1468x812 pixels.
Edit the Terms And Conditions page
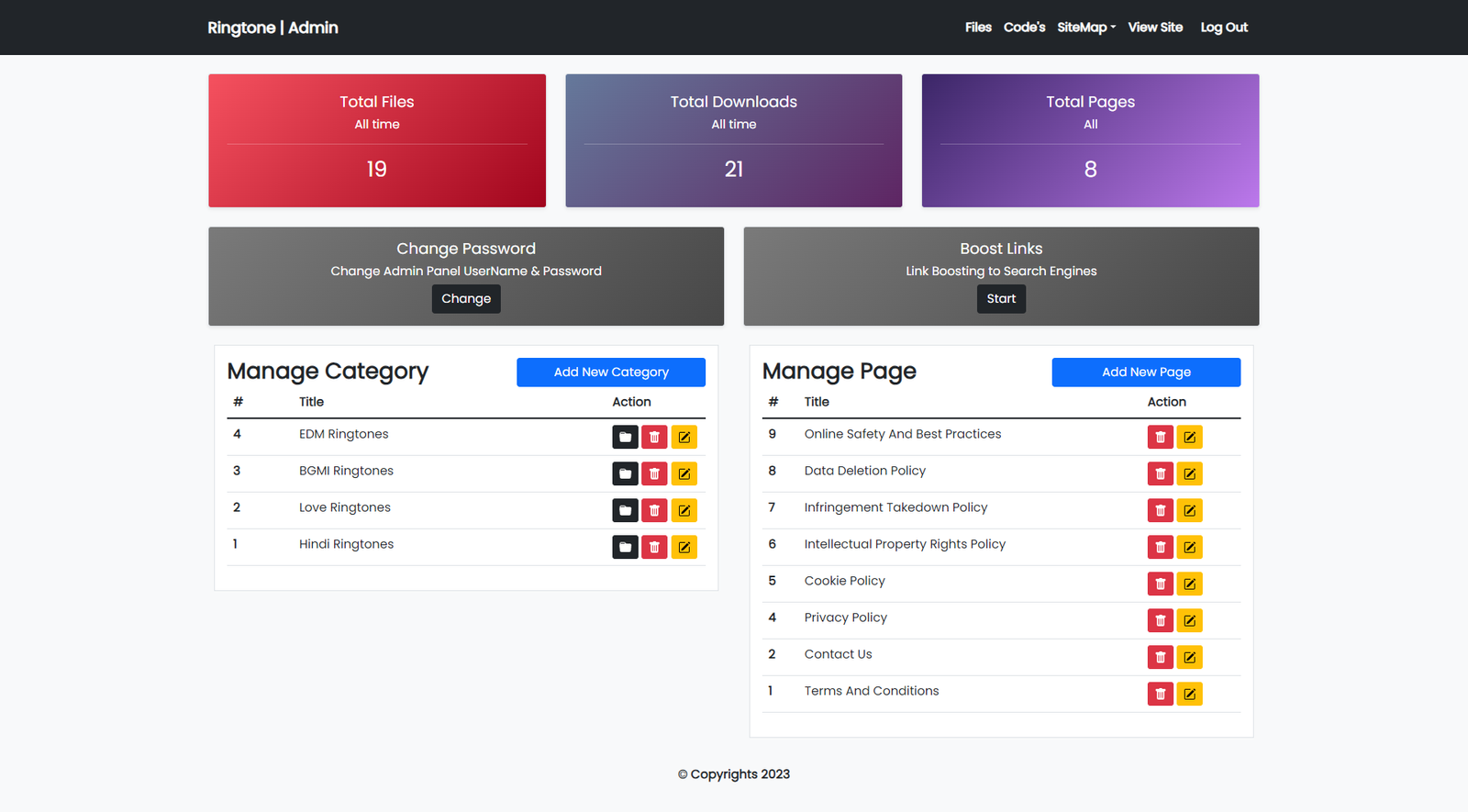1189,694
